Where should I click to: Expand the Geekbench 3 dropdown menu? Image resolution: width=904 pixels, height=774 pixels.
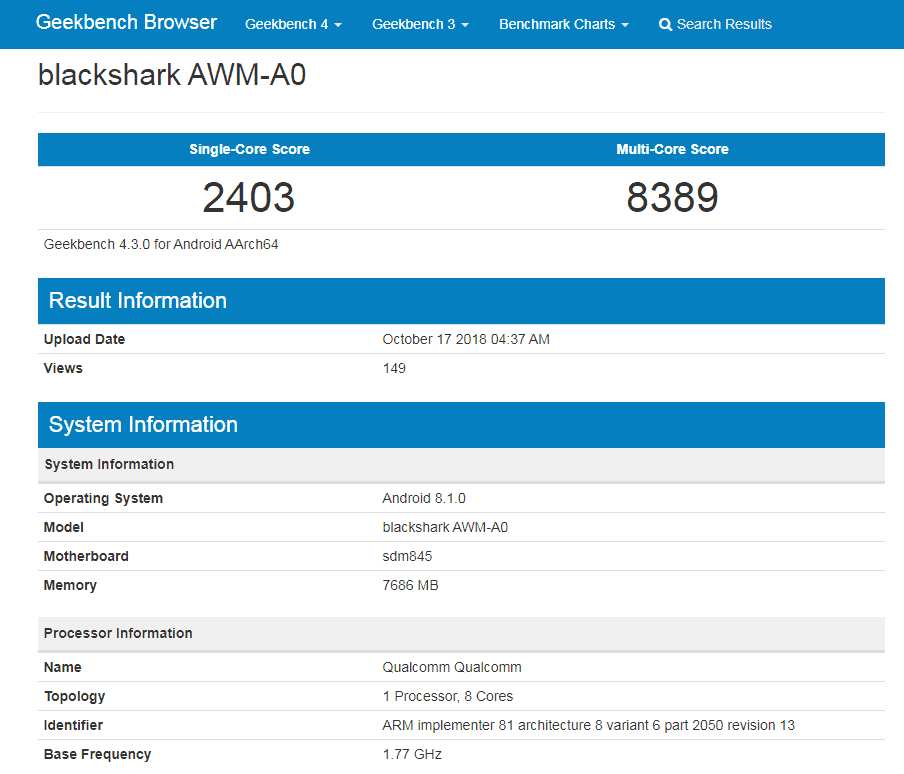[420, 24]
